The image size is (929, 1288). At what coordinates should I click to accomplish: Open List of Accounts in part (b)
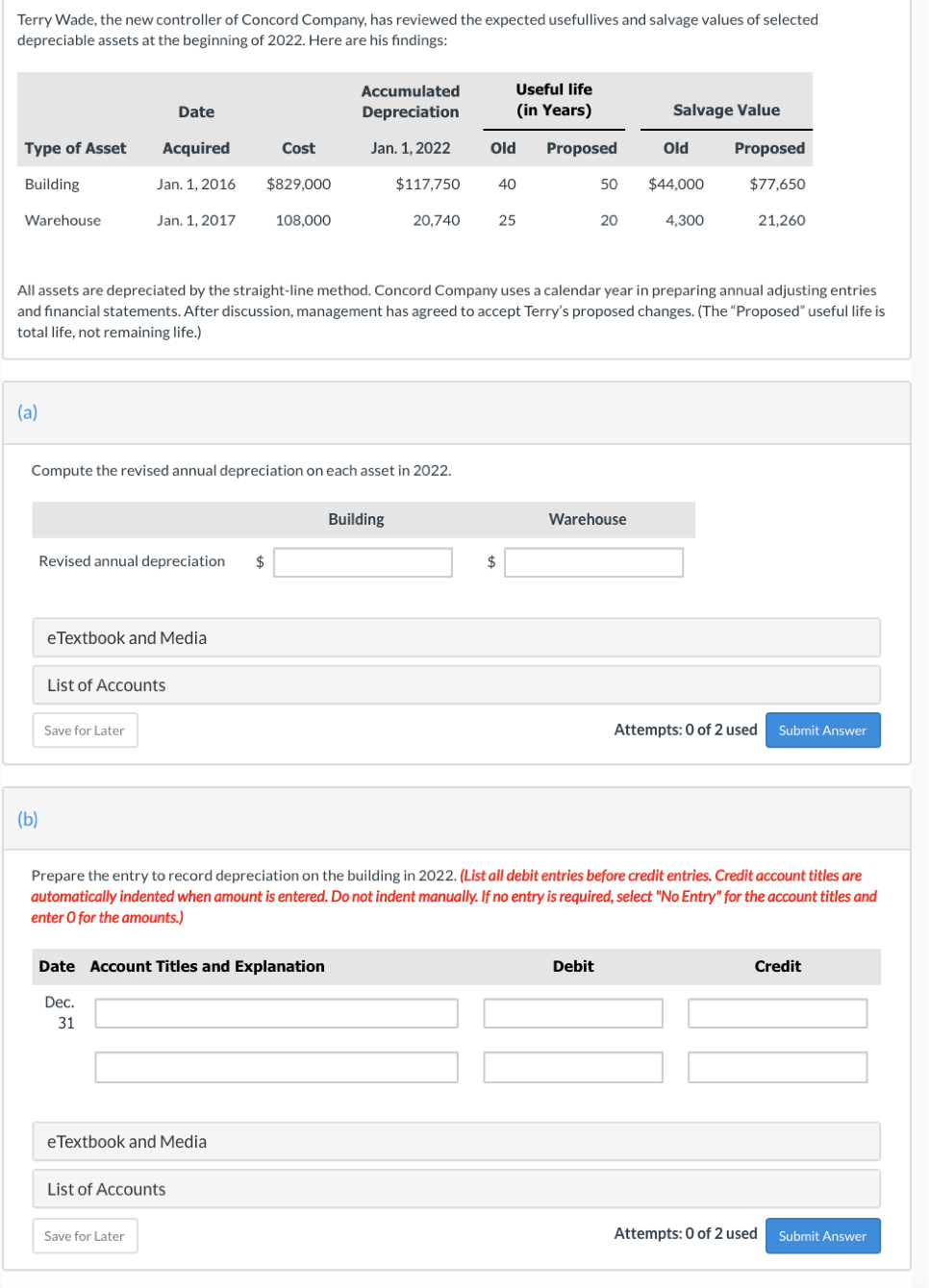[x=456, y=1189]
